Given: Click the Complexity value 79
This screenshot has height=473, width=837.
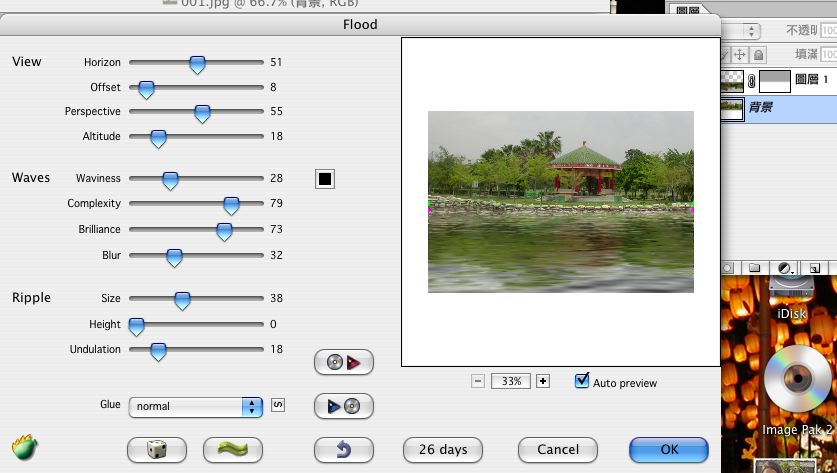Looking at the screenshot, I should pyautogui.click(x=276, y=203).
